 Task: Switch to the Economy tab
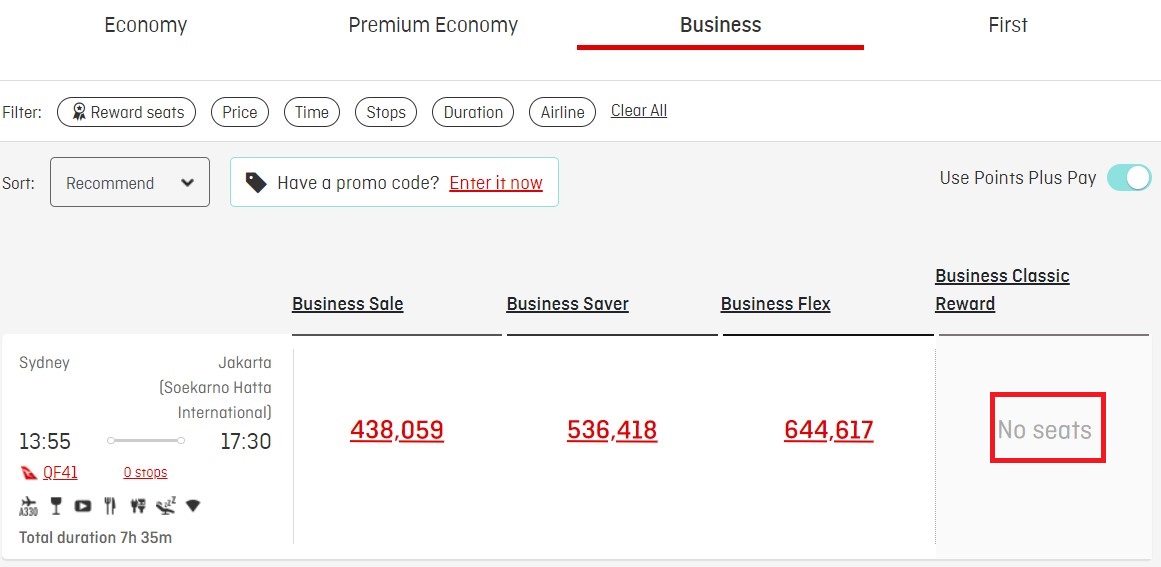pyautogui.click(x=146, y=25)
